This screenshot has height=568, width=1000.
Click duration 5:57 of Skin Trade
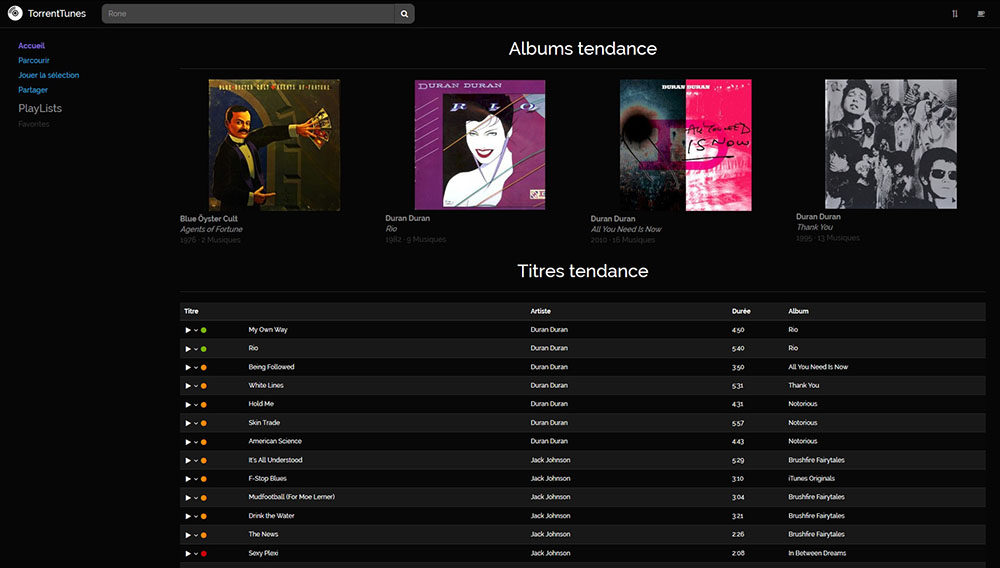738,423
